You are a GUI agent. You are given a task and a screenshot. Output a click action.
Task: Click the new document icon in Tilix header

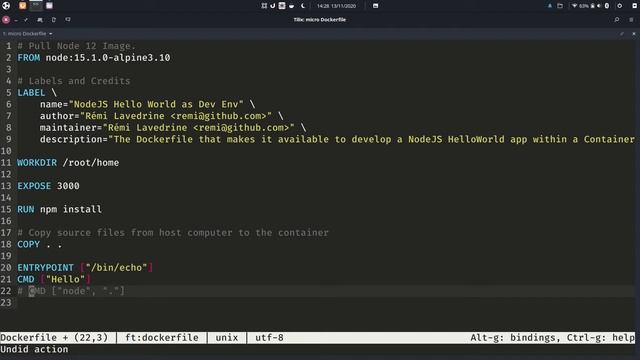click(53, 20)
